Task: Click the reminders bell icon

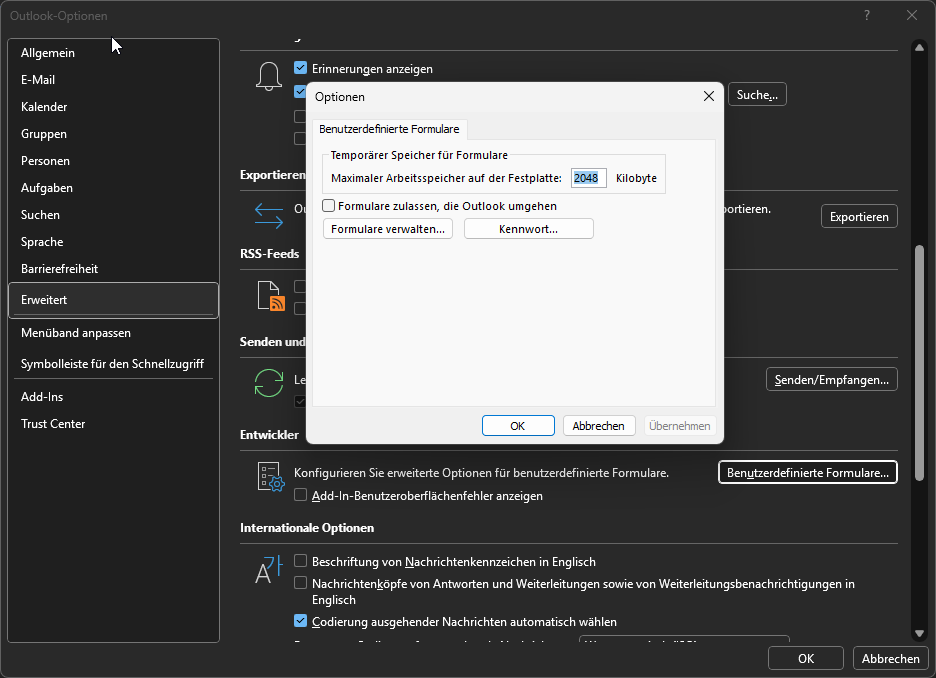Action: pos(269,77)
